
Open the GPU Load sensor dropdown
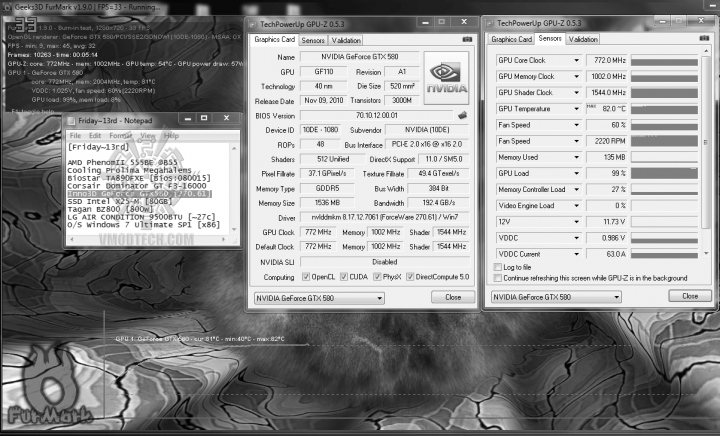[576, 173]
